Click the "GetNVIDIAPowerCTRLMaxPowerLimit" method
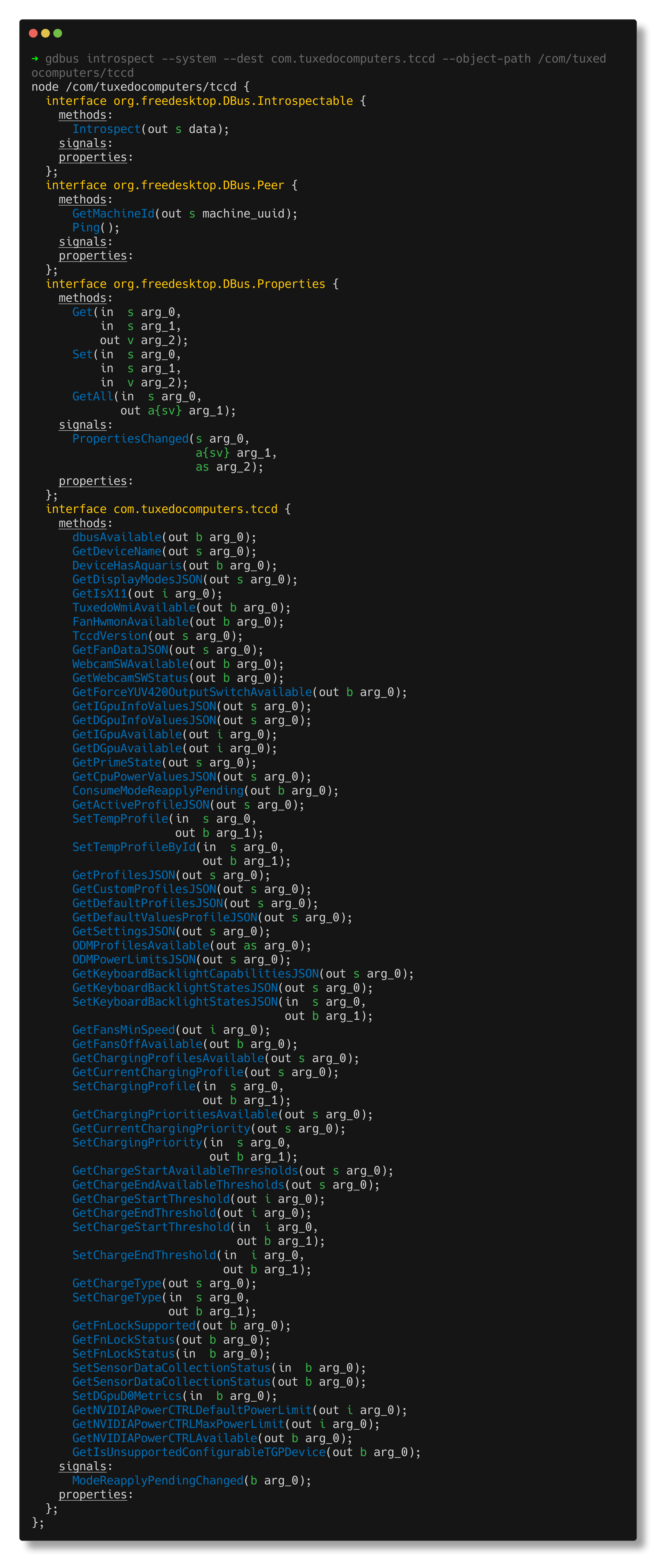This screenshot has width=664, height=1568. (178, 1424)
